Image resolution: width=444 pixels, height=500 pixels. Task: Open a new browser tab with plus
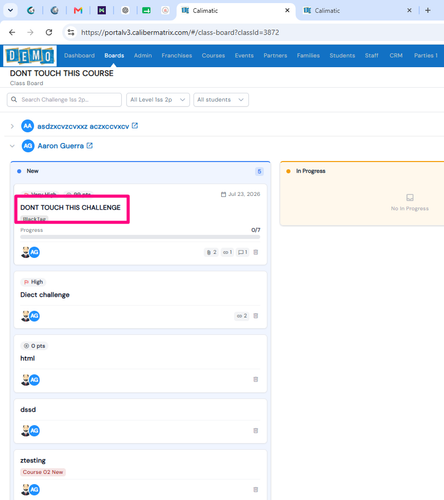pyautogui.click(x=428, y=11)
